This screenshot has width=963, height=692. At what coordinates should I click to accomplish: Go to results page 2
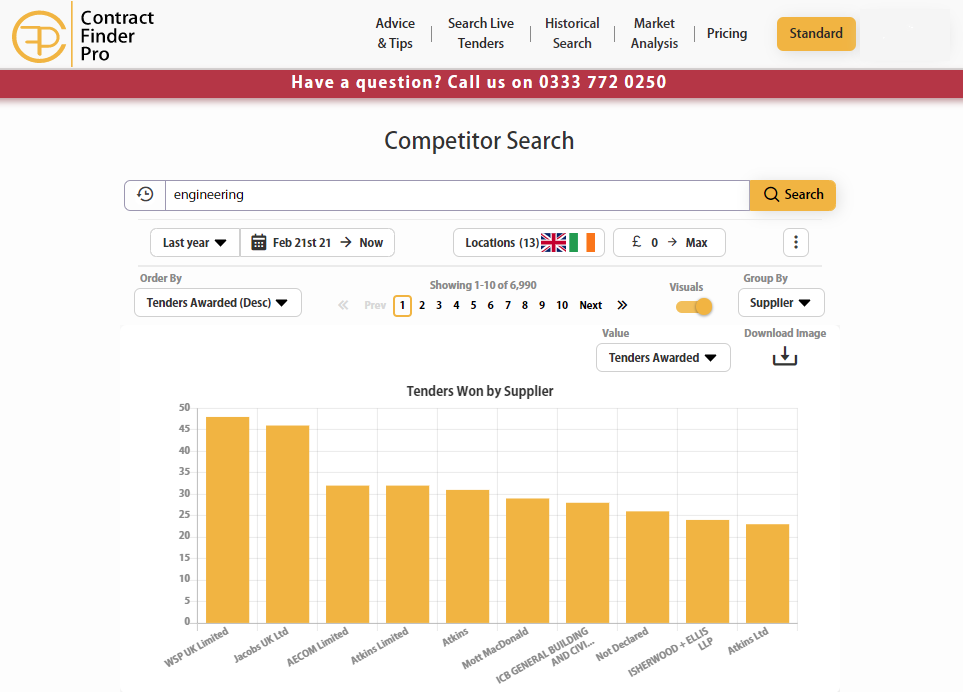tap(422, 305)
